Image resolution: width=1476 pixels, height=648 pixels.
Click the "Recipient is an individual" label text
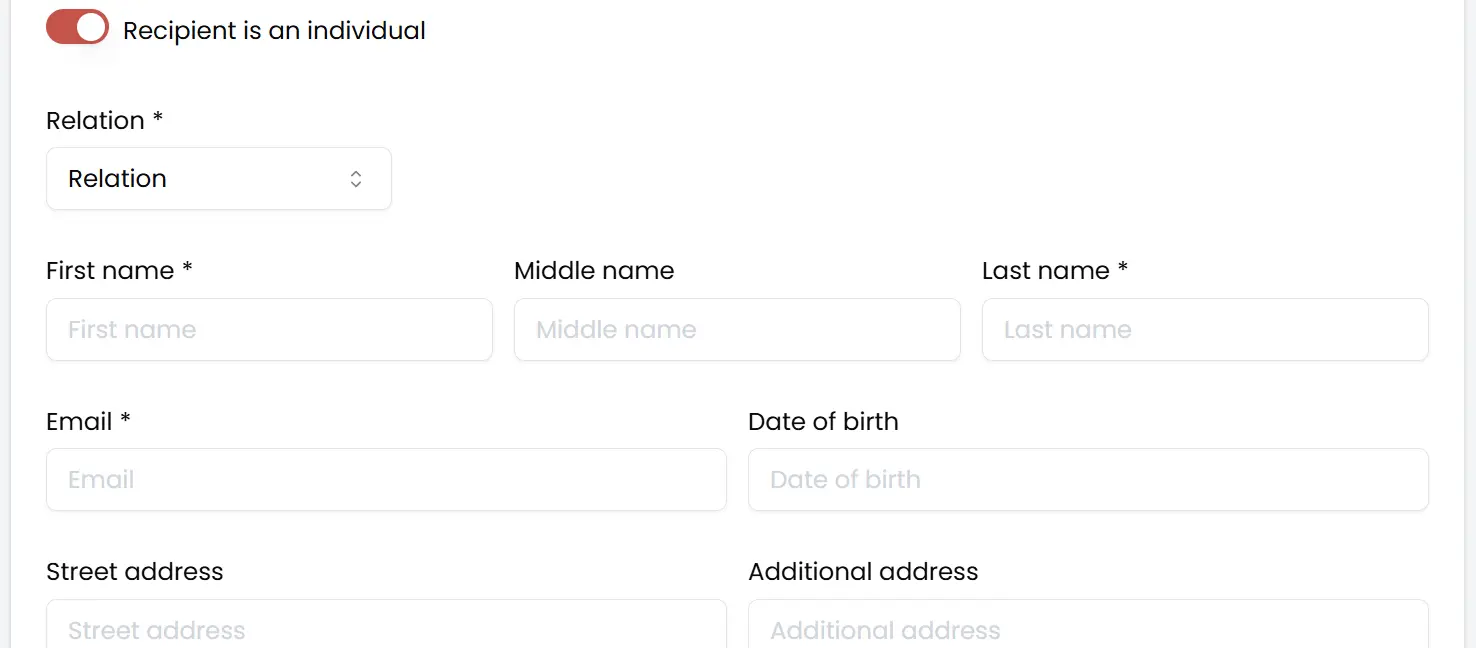pos(274,31)
